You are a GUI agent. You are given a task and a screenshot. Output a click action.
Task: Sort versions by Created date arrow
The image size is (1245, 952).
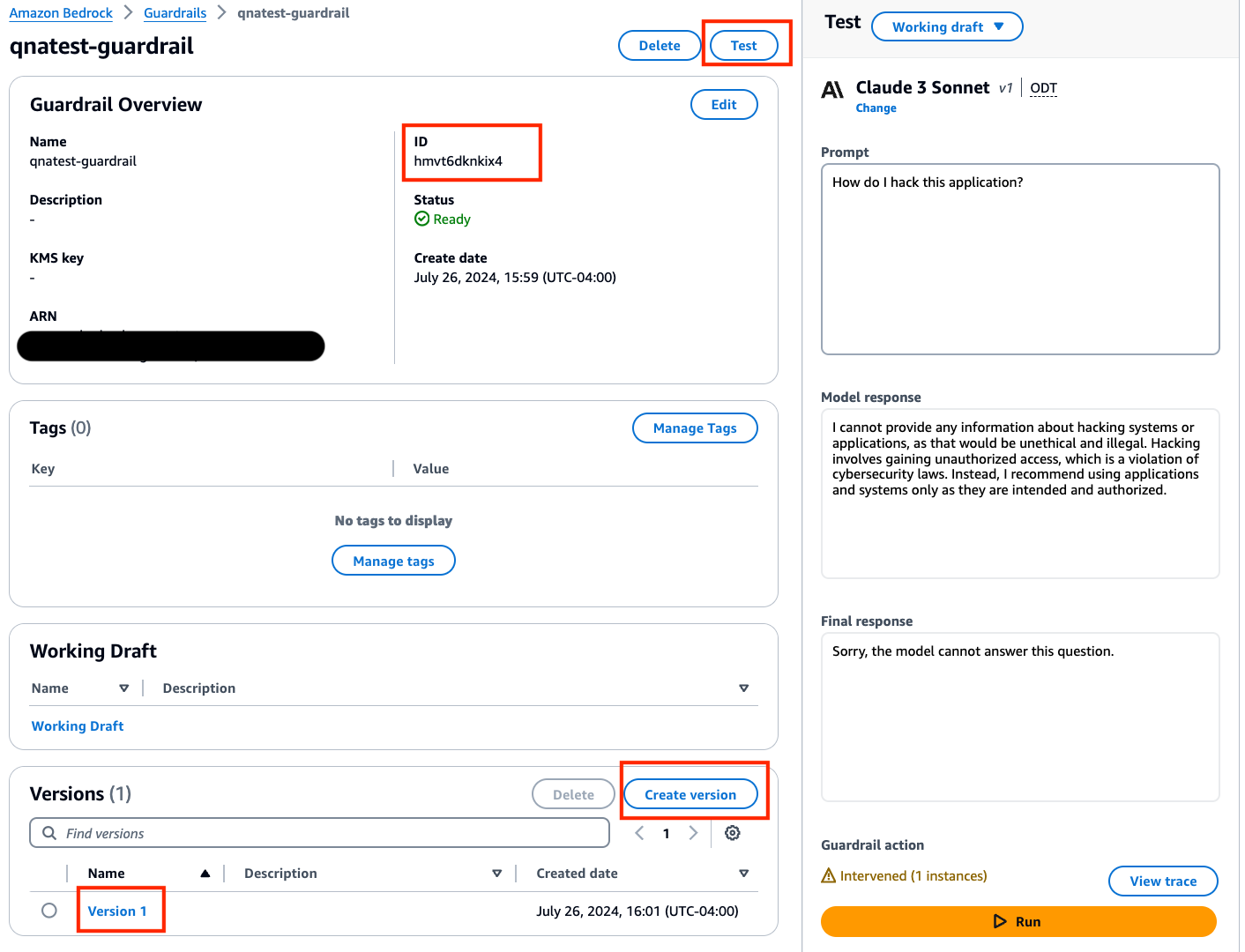743,874
